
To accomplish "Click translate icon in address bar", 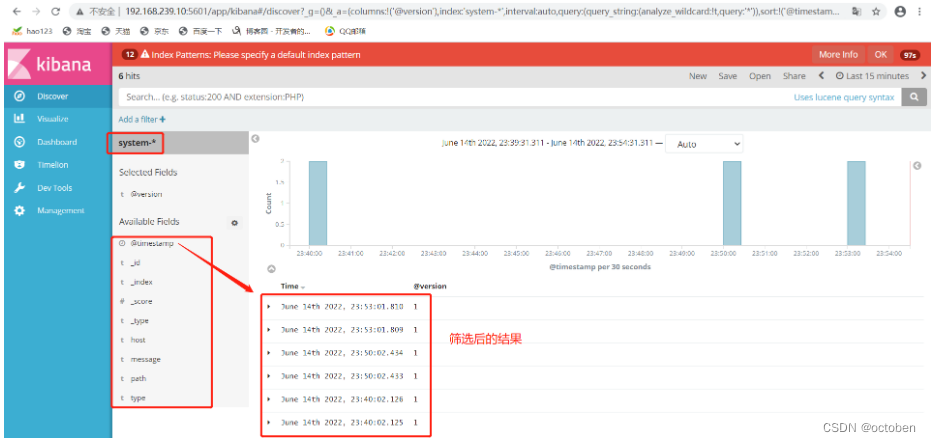I will tap(856, 11).
